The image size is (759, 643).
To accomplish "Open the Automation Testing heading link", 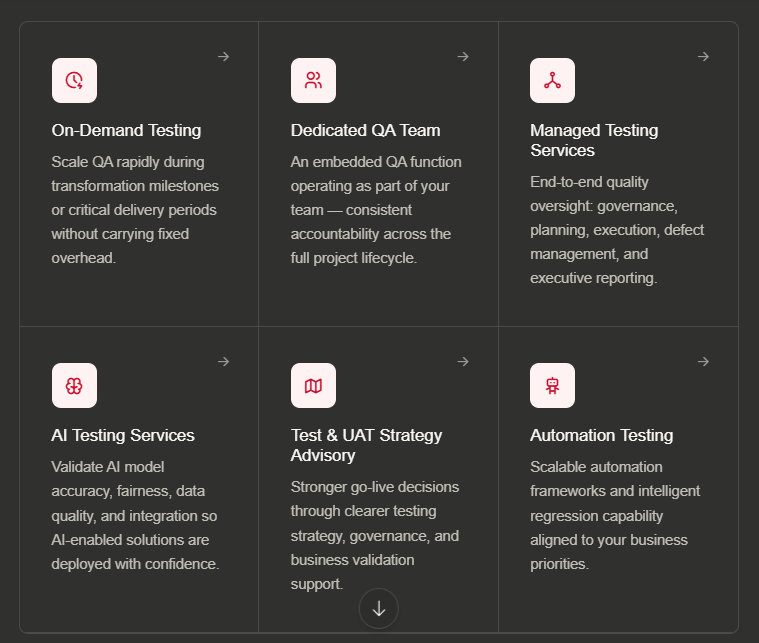I will click(602, 435).
